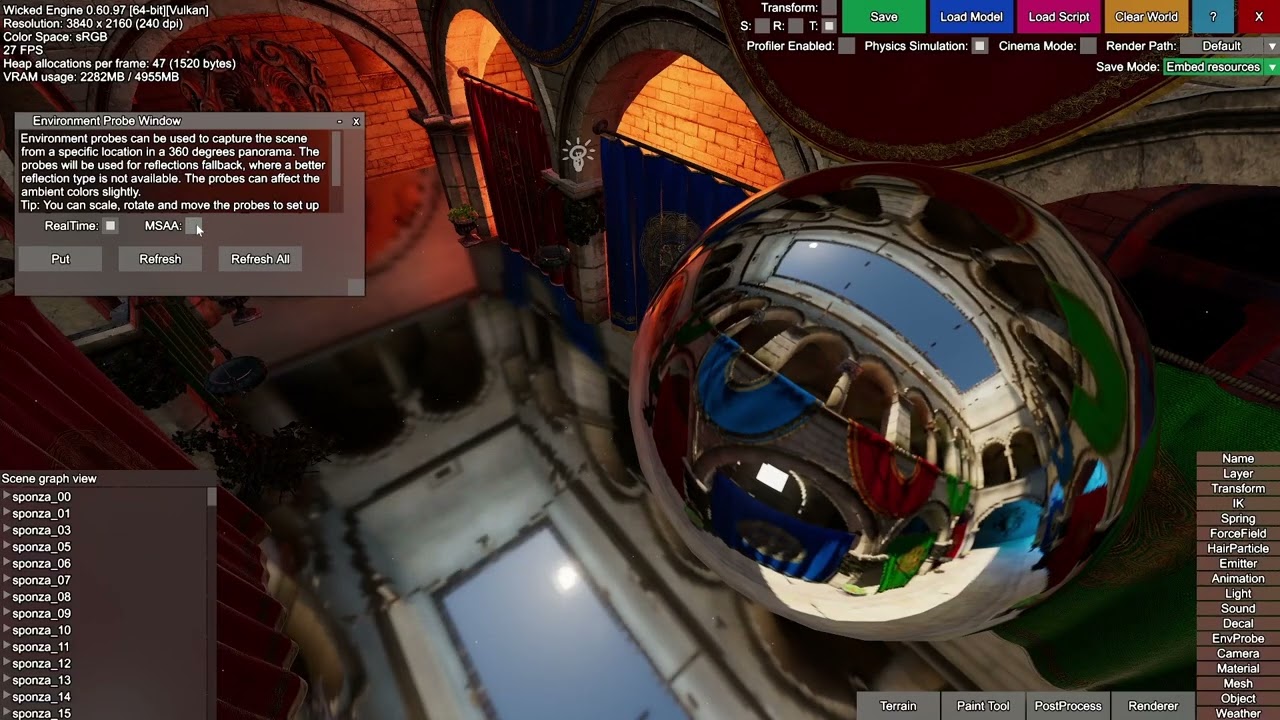Image resolution: width=1280 pixels, height=720 pixels.
Task: Open the ForceField component tab
Action: [1238, 534]
